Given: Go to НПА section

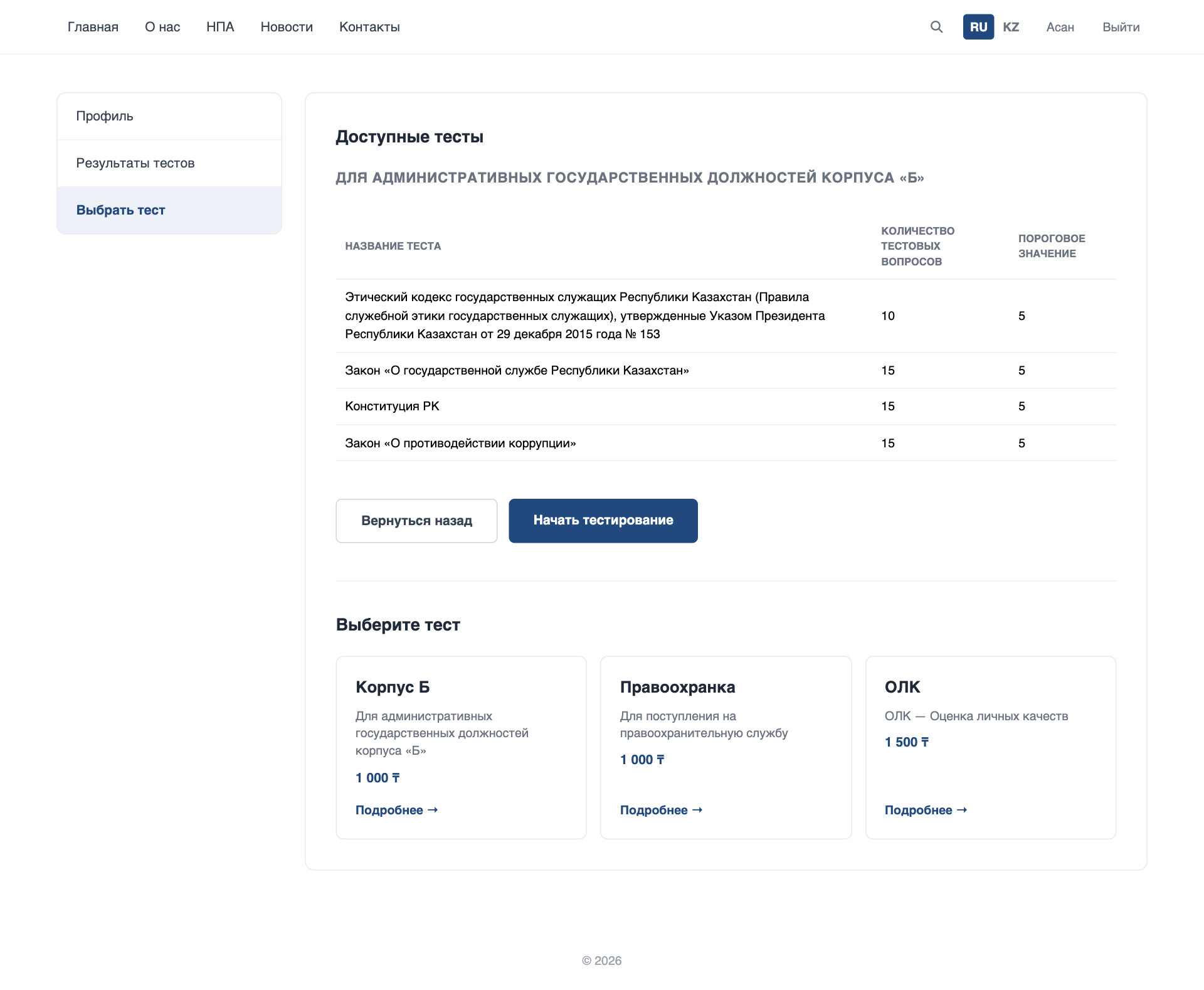Looking at the screenshot, I should [x=220, y=27].
